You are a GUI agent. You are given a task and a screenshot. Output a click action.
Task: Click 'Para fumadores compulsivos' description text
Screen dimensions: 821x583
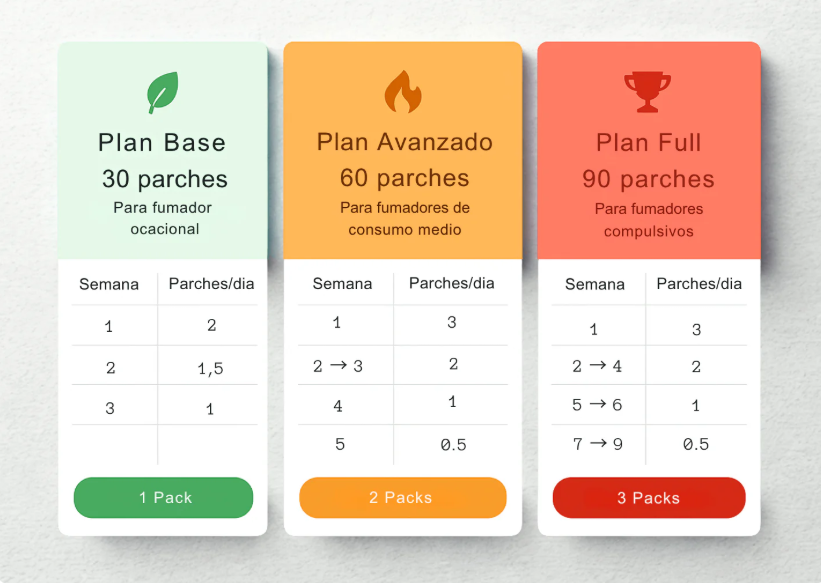click(x=649, y=220)
